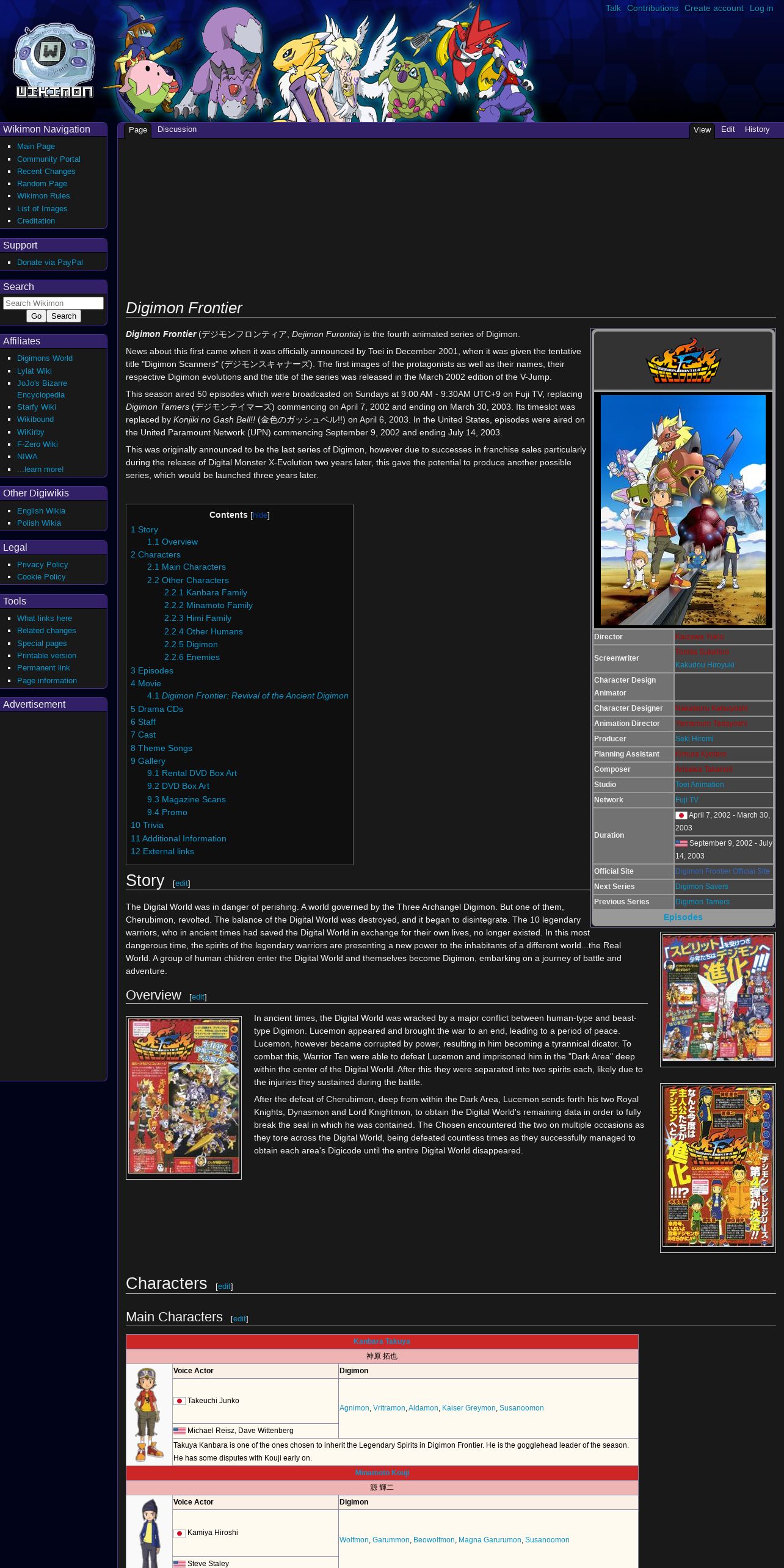Open the Edit tab
The width and height of the screenshot is (784, 1568).
[x=728, y=129]
